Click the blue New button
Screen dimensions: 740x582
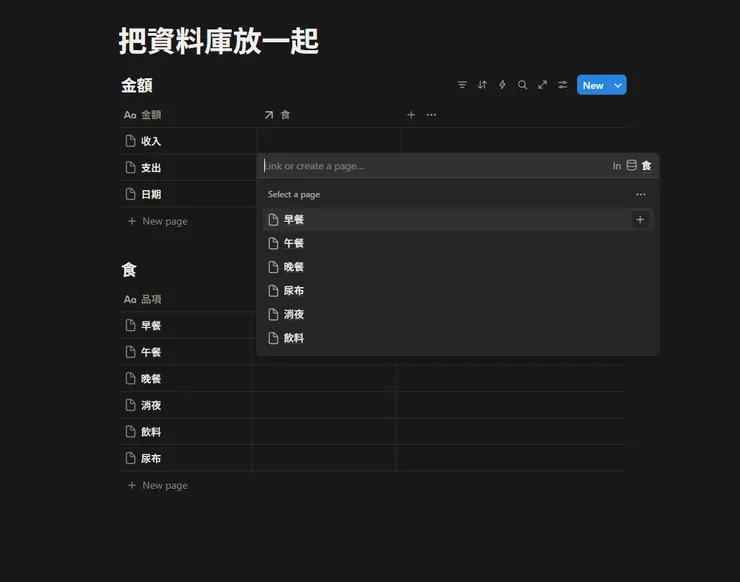[x=593, y=85]
